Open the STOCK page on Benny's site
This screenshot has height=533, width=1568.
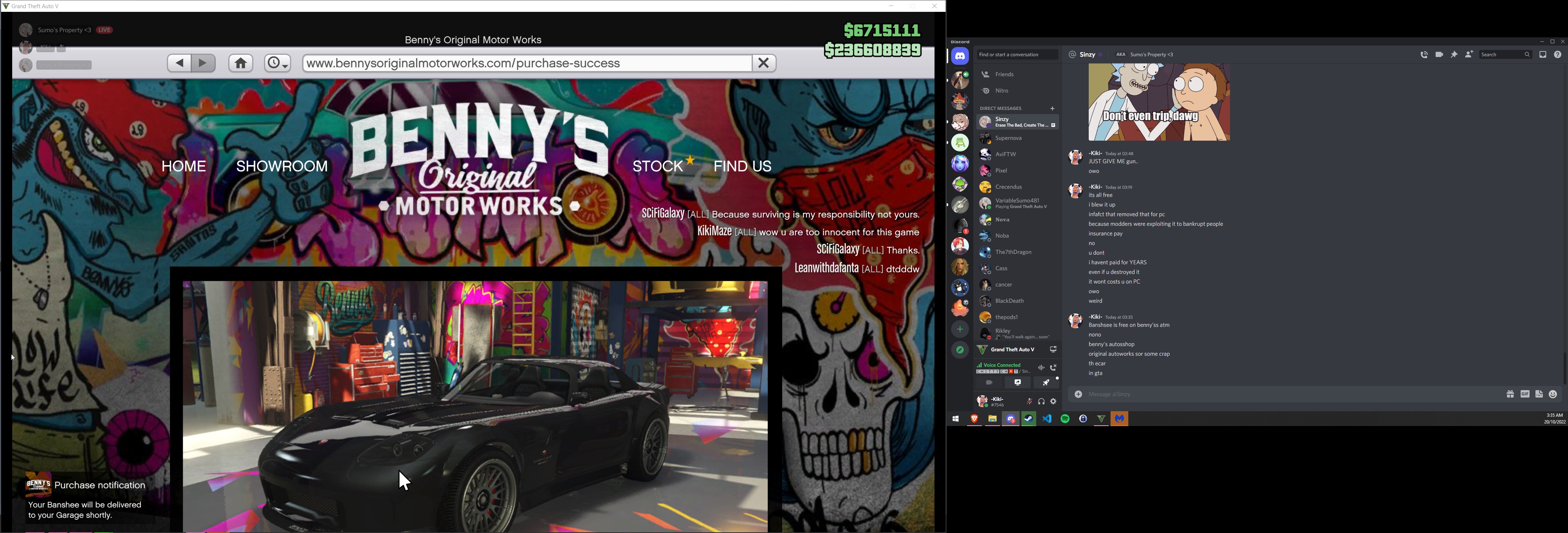point(658,166)
